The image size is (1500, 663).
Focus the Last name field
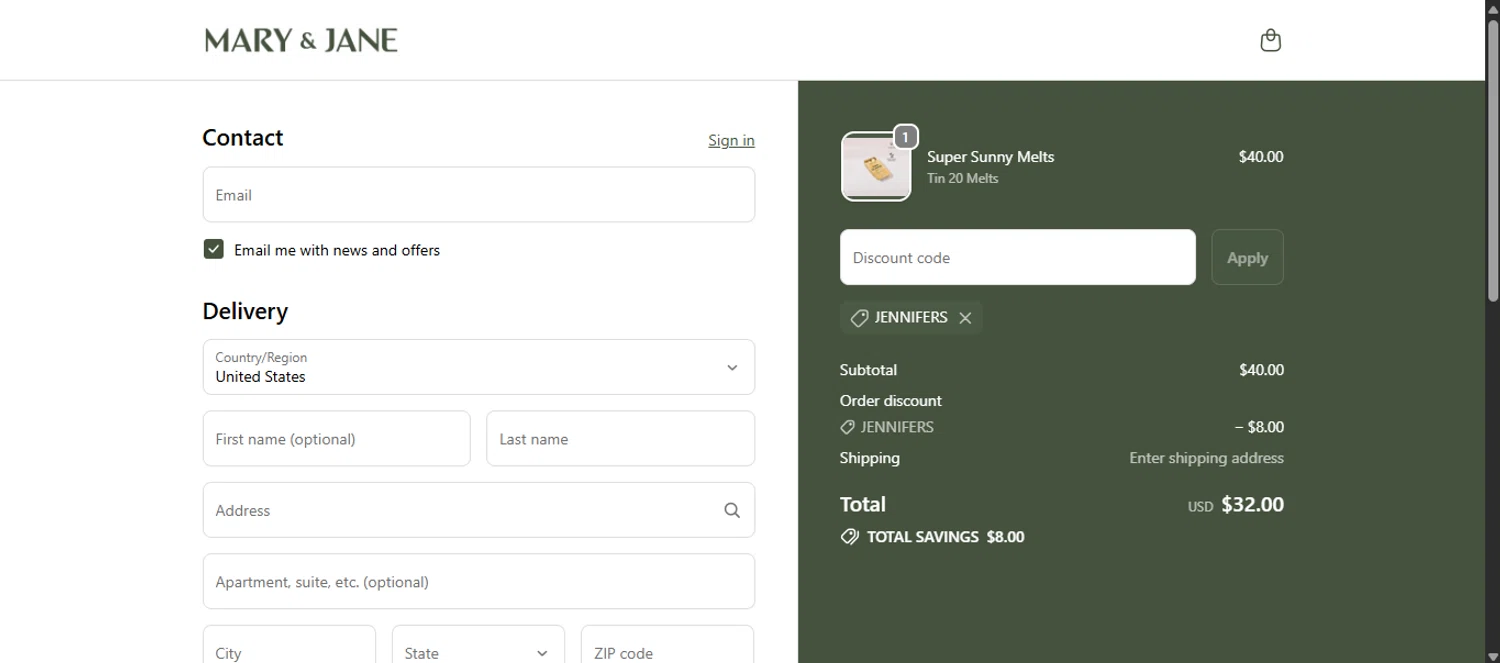[x=620, y=438]
